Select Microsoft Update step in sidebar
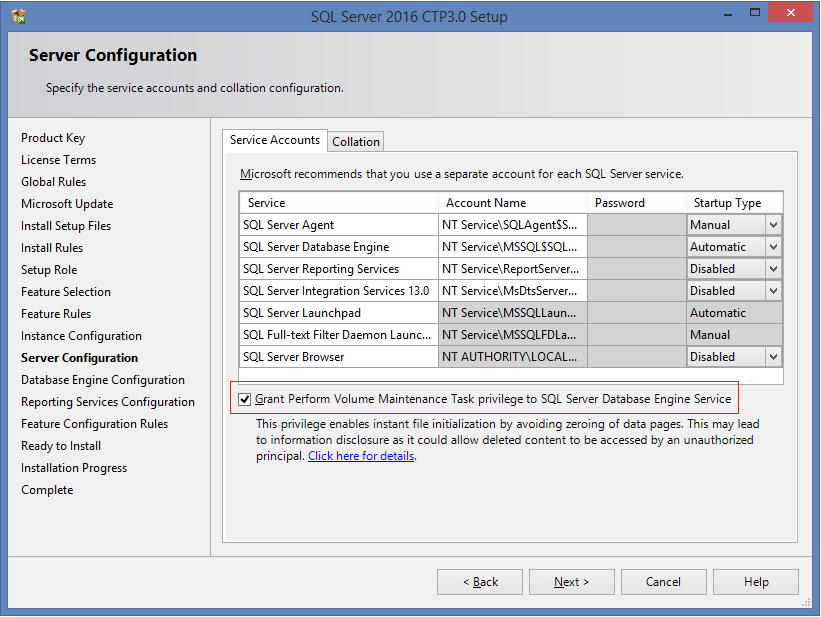The image size is (821, 617). (67, 204)
